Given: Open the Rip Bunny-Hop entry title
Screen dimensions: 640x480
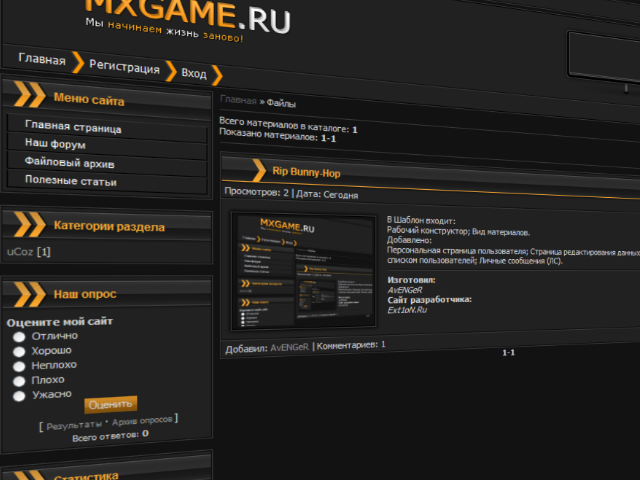Looking at the screenshot, I should pos(306,172).
